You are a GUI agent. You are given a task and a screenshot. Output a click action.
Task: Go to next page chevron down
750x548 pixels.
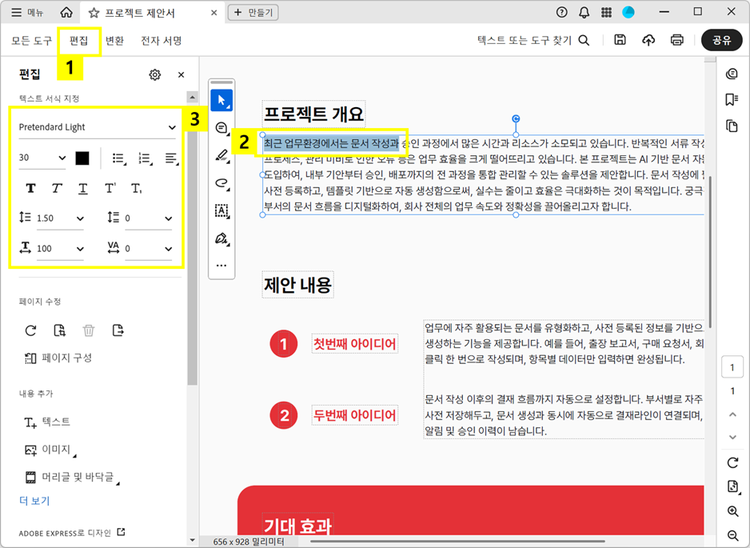coord(732,437)
